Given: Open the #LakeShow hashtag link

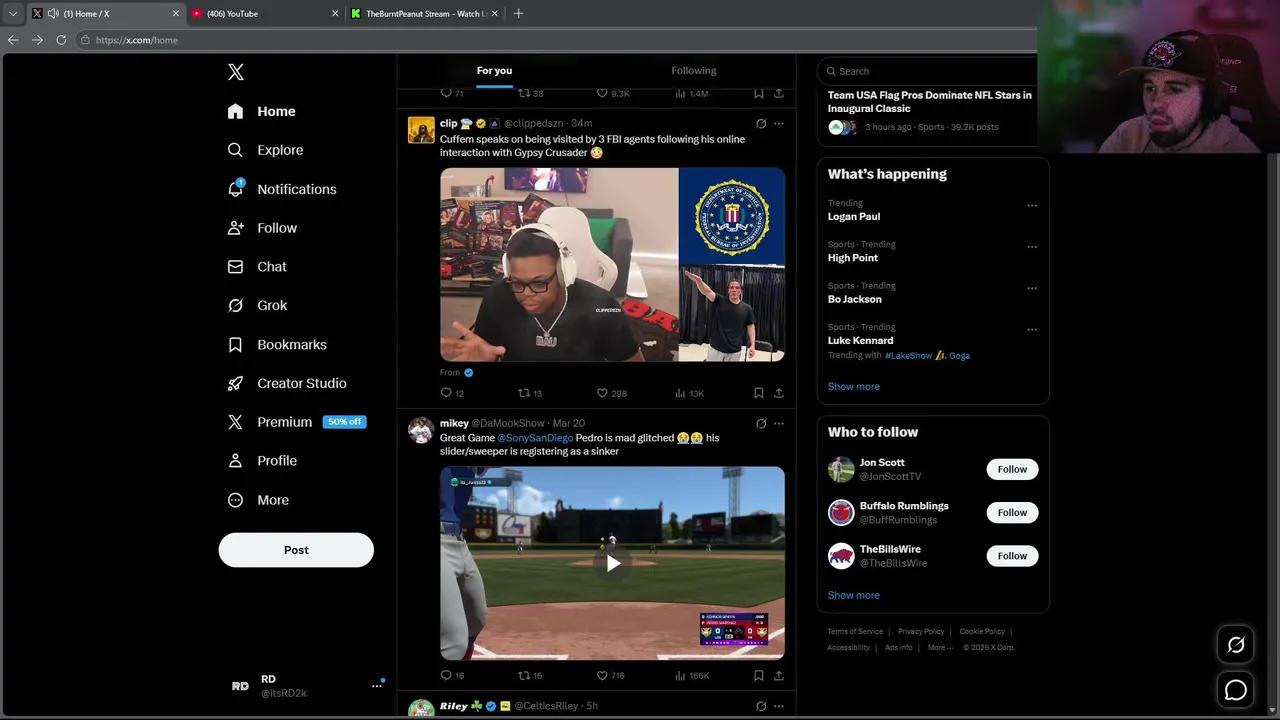Looking at the screenshot, I should (x=909, y=355).
